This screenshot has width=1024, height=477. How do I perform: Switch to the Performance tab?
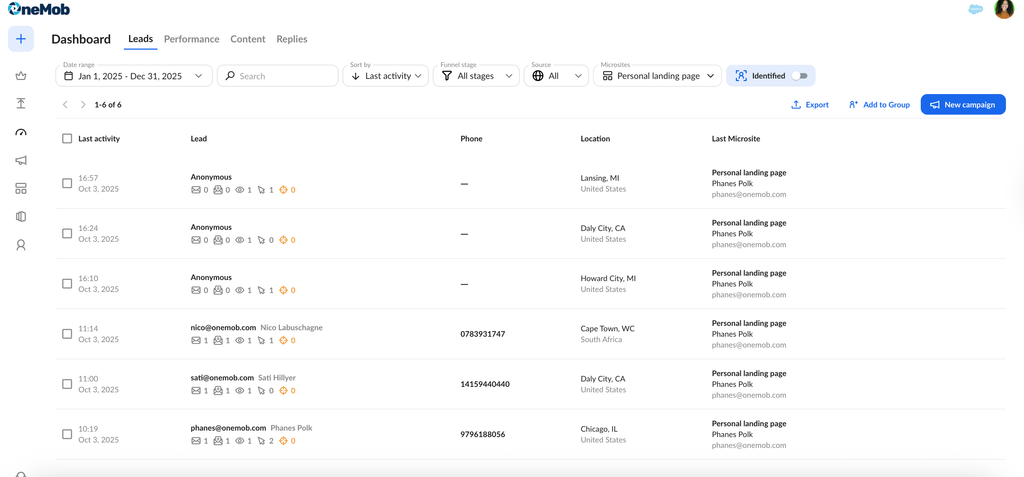point(191,39)
